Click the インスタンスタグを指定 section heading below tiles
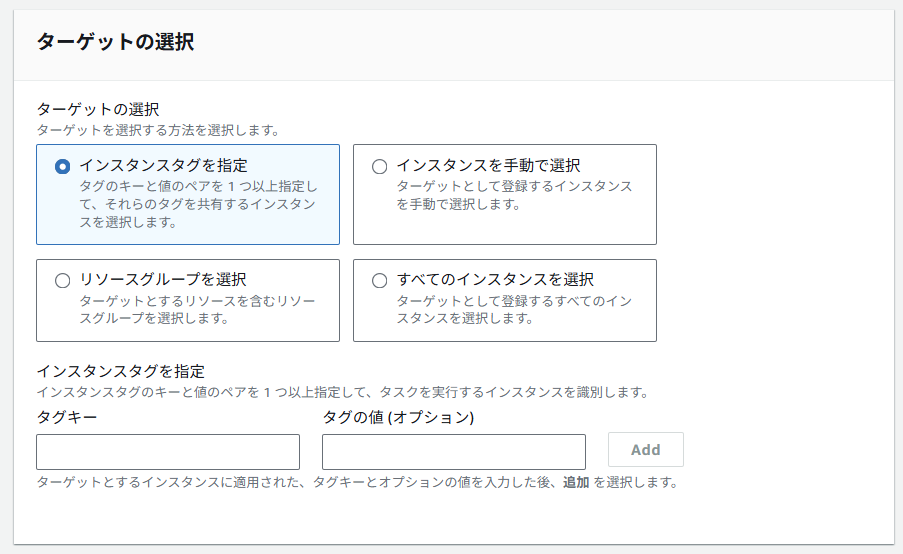The height and width of the screenshot is (554, 903). coord(120,371)
